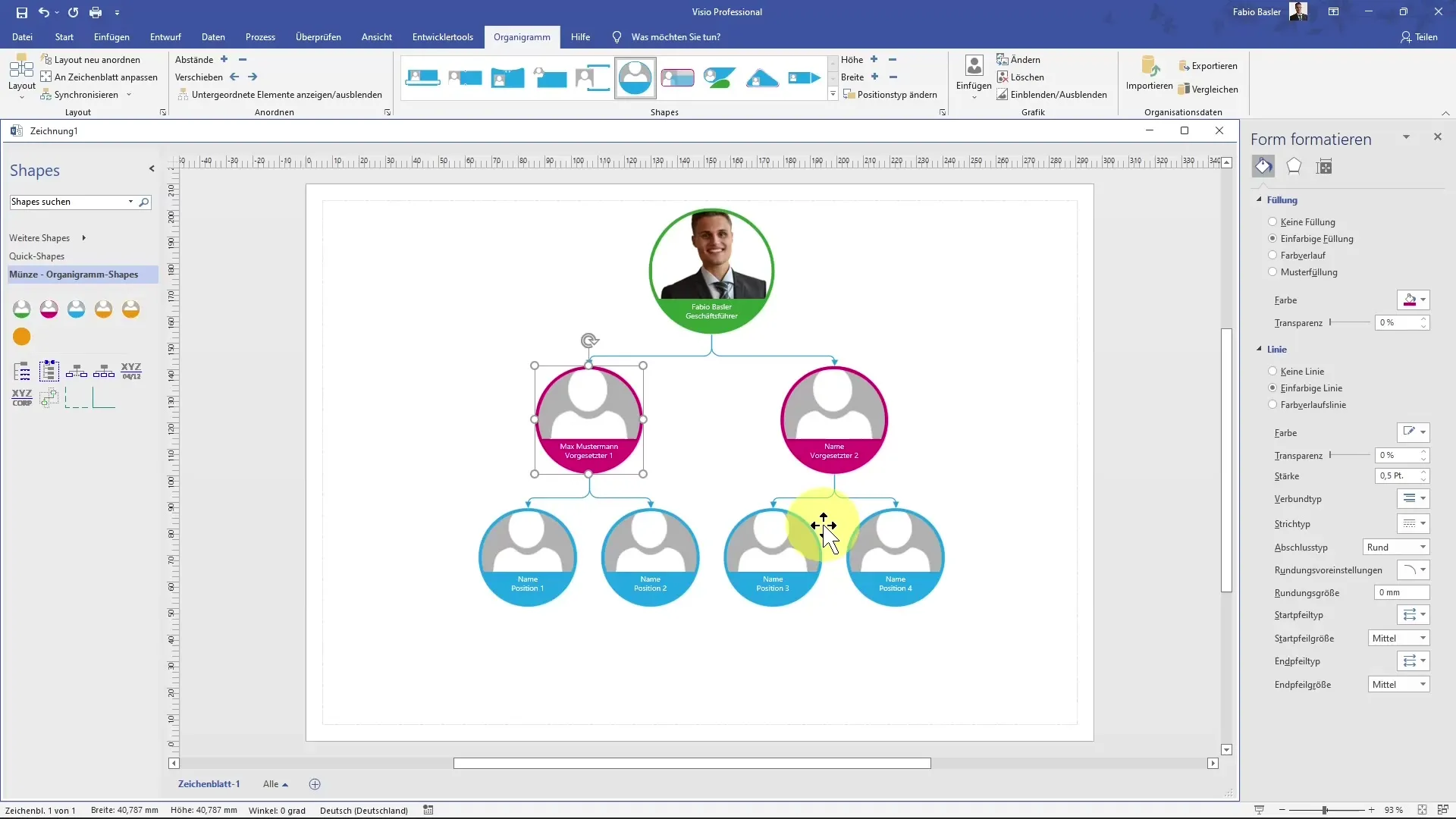Collapse the Linie section
The height and width of the screenshot is (819, 1456).
pyautogui.click(x=1260, y=349)
